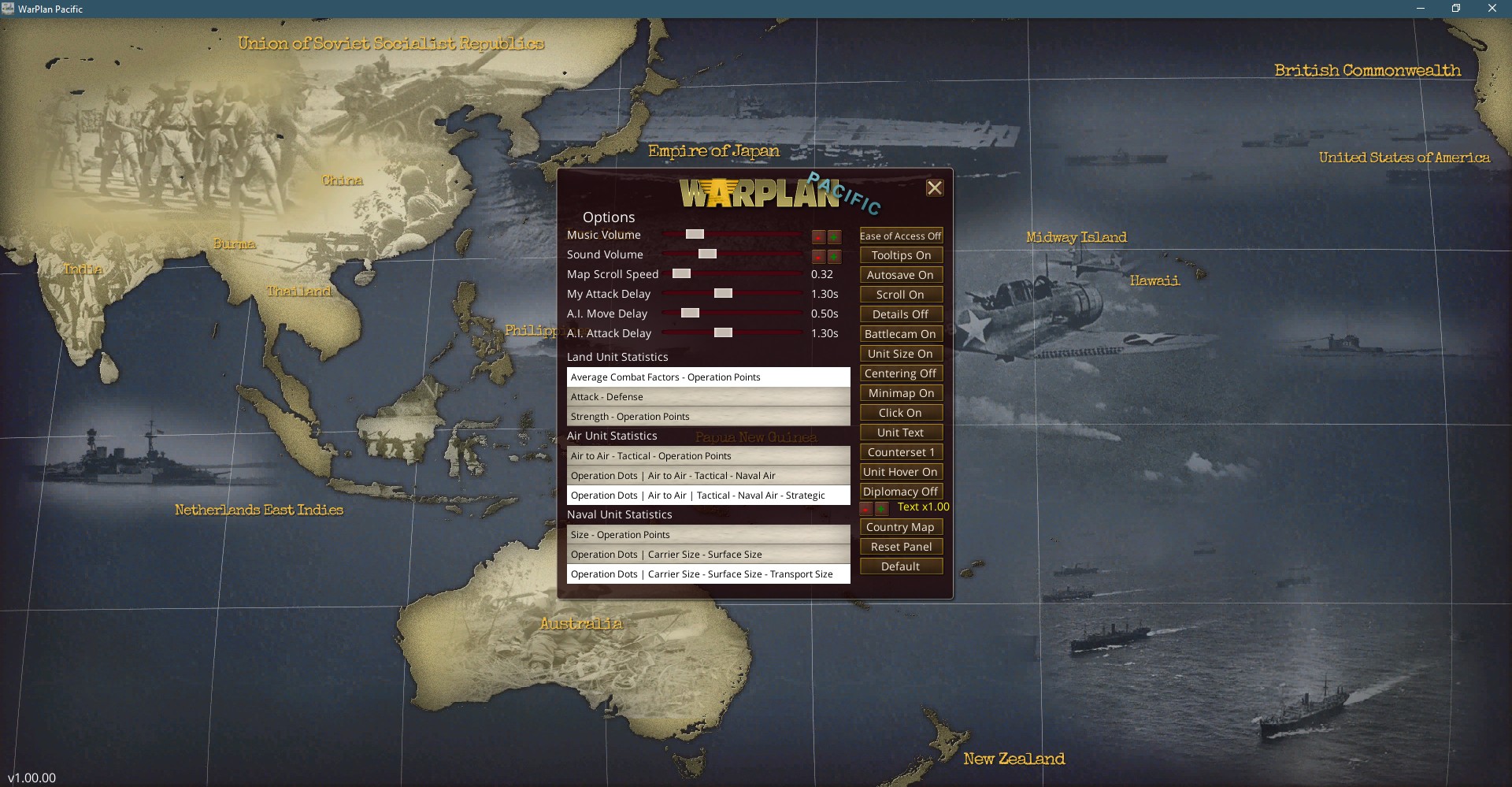Click the WarPlan Pacific title bar icon

(8, 9)
